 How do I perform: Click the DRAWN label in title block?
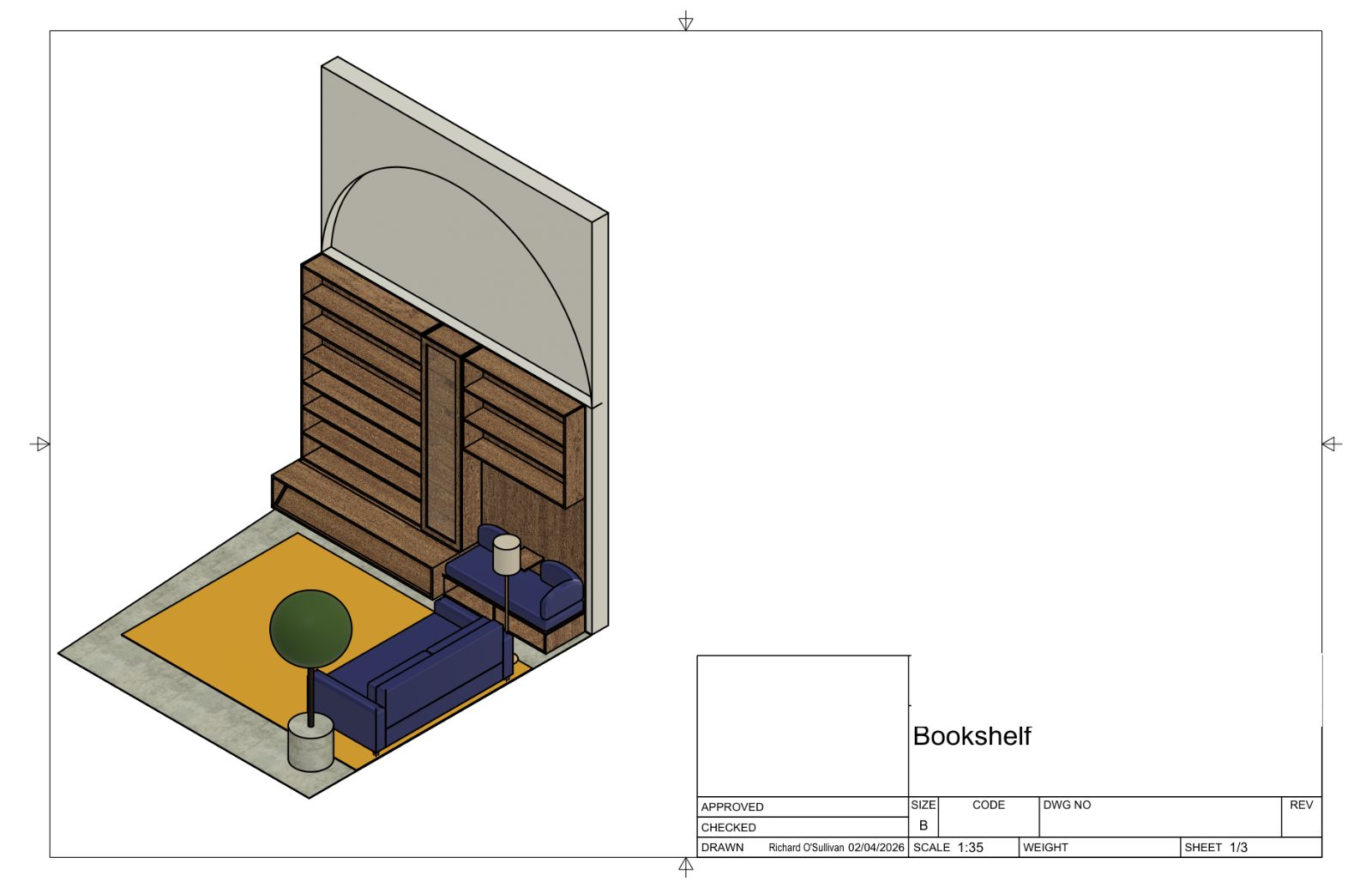(723, 847)
